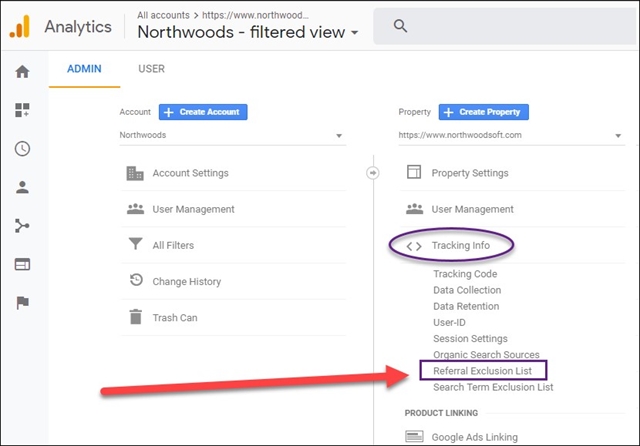Screen dimensions: 640x446
Task: Open the Customization dashboard icon
Action: (22, 110)
